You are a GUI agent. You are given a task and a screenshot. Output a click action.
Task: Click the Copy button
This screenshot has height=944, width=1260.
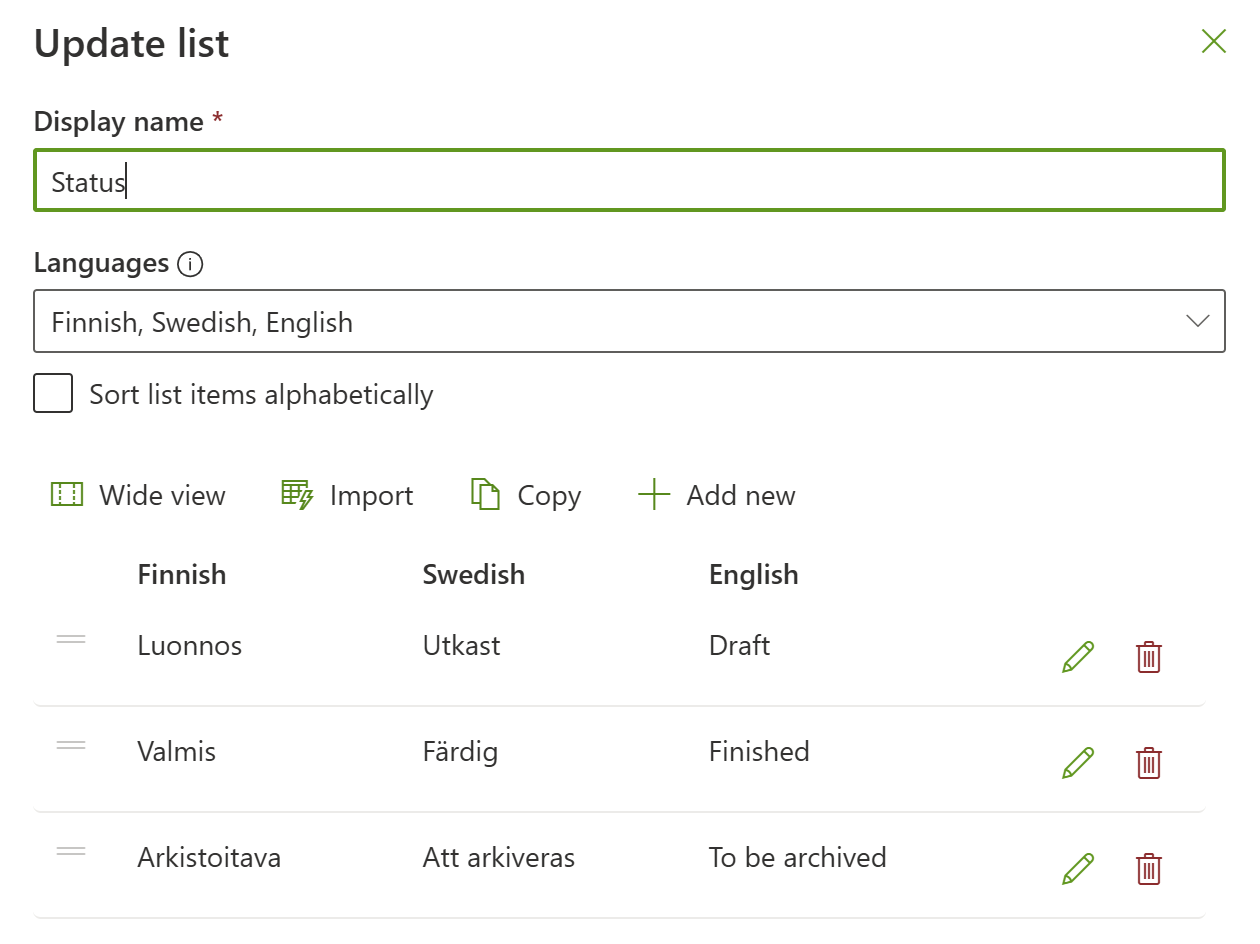coord(526,496)
